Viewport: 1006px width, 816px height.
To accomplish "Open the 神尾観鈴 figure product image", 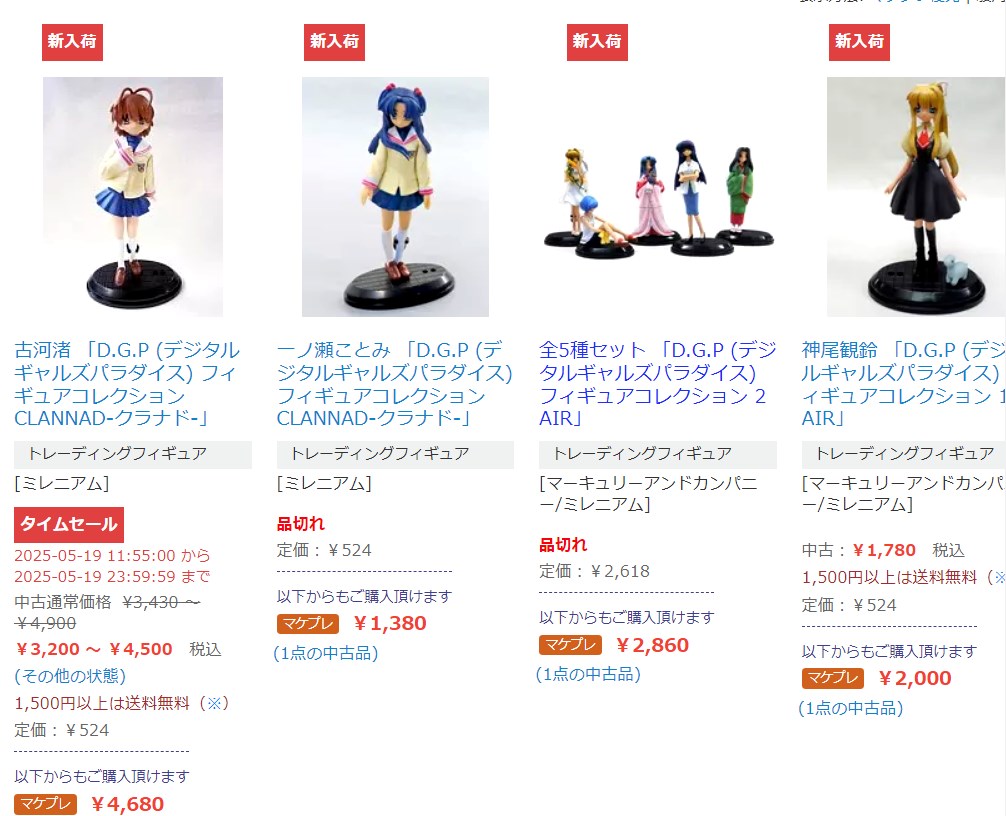I will coord(916,197).
